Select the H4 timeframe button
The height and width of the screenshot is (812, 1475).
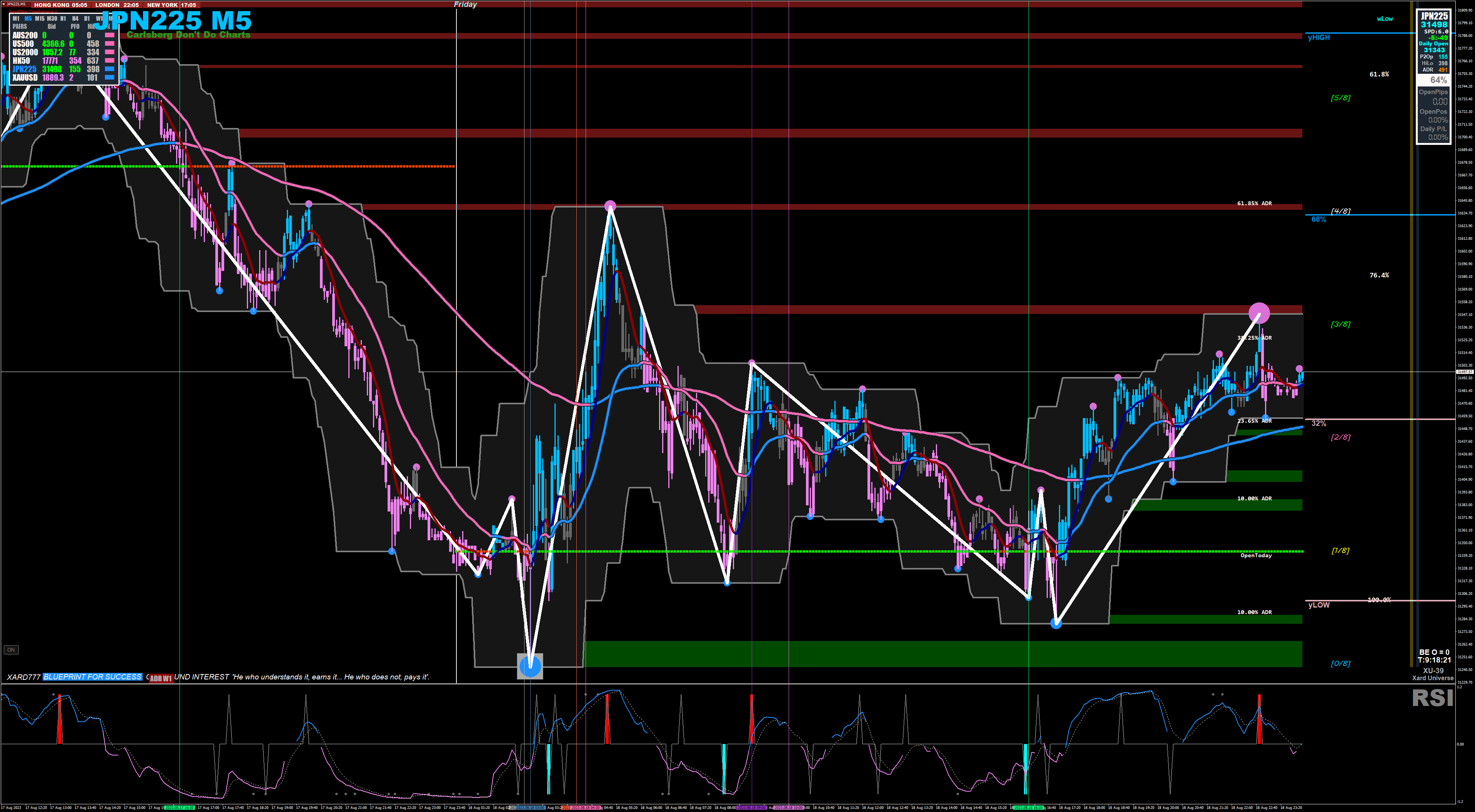(75, 19)
